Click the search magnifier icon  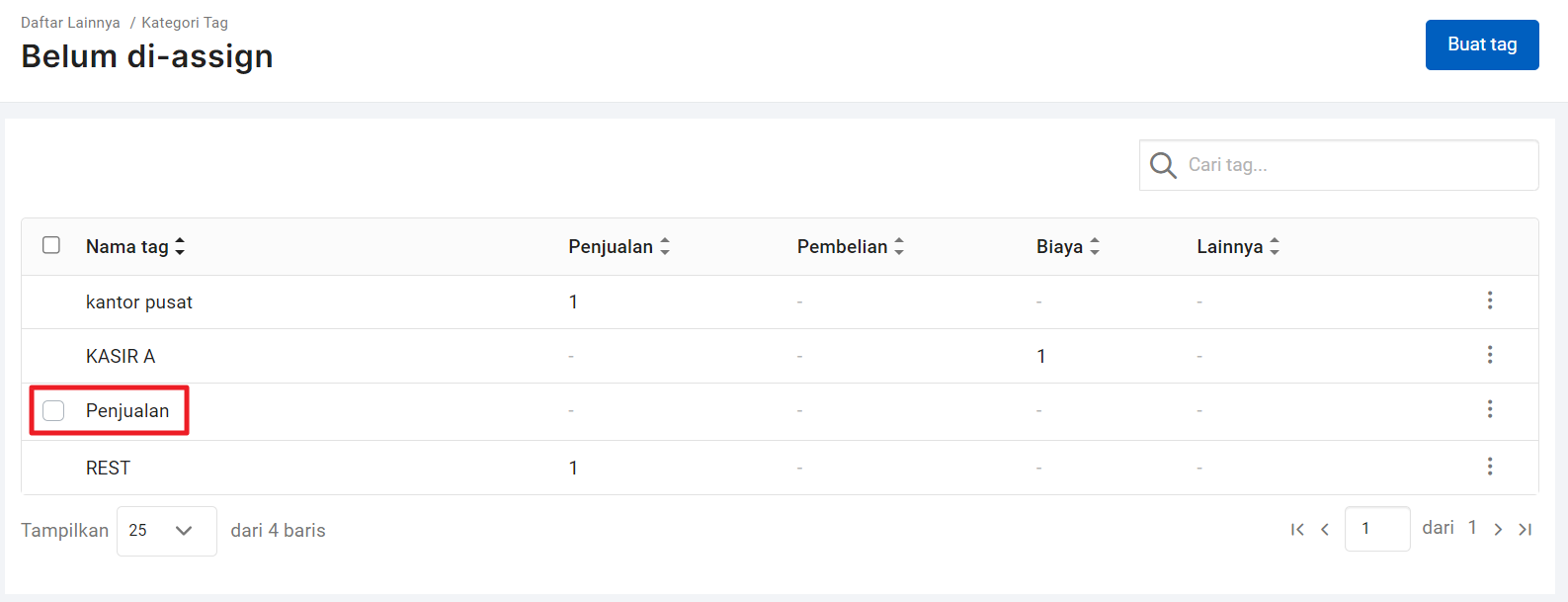click(1163, 165)
